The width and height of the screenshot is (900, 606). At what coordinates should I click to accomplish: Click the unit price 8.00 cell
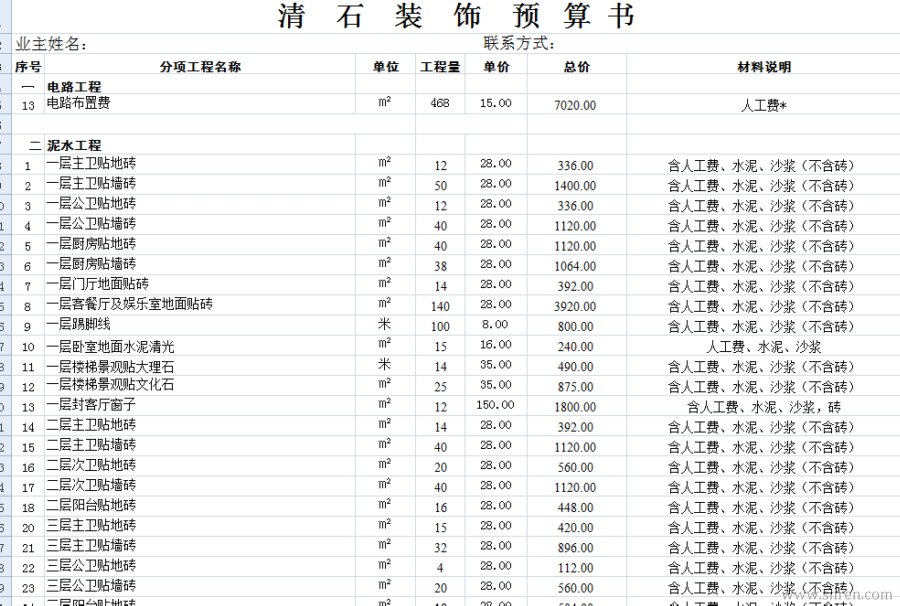[x=496, y=324]
